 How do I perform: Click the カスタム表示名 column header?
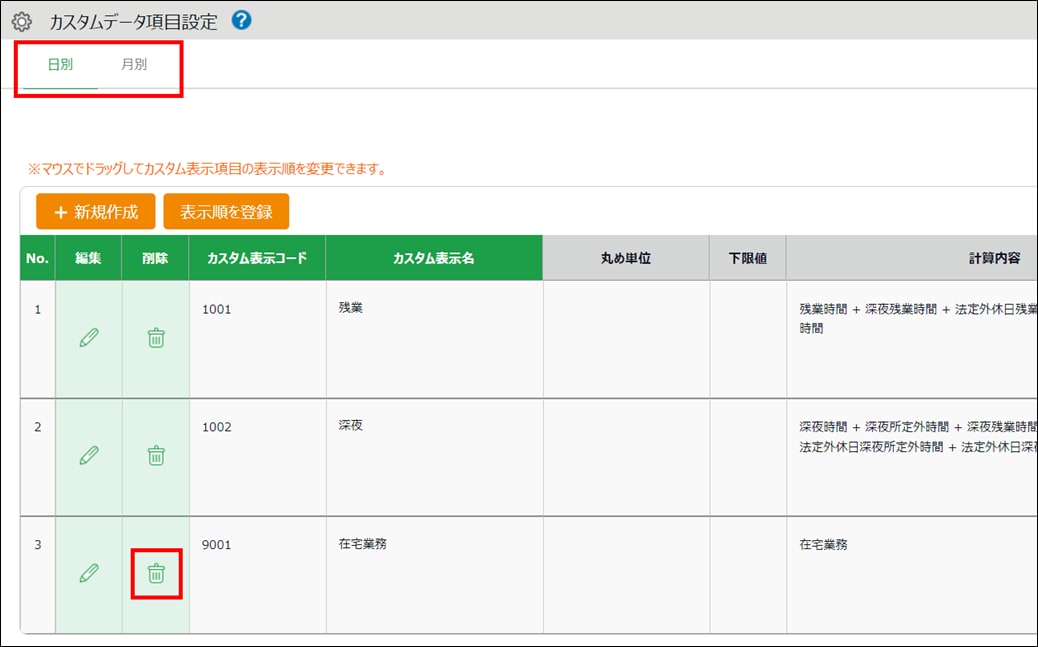click(x=434, y=258)
